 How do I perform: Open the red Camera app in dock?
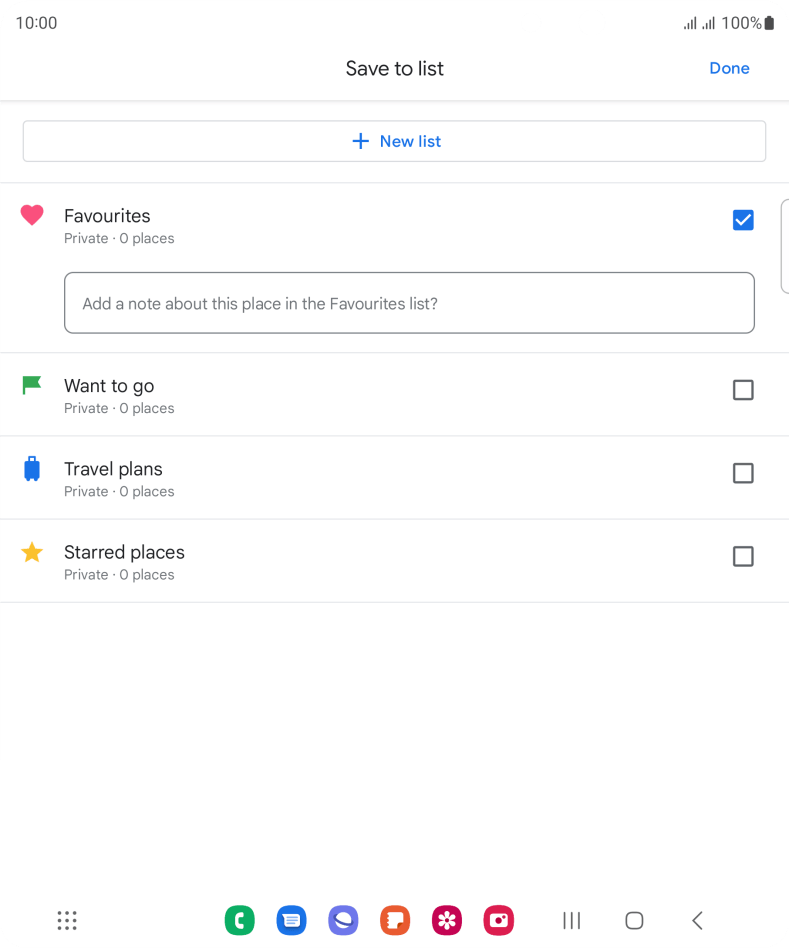499,920
